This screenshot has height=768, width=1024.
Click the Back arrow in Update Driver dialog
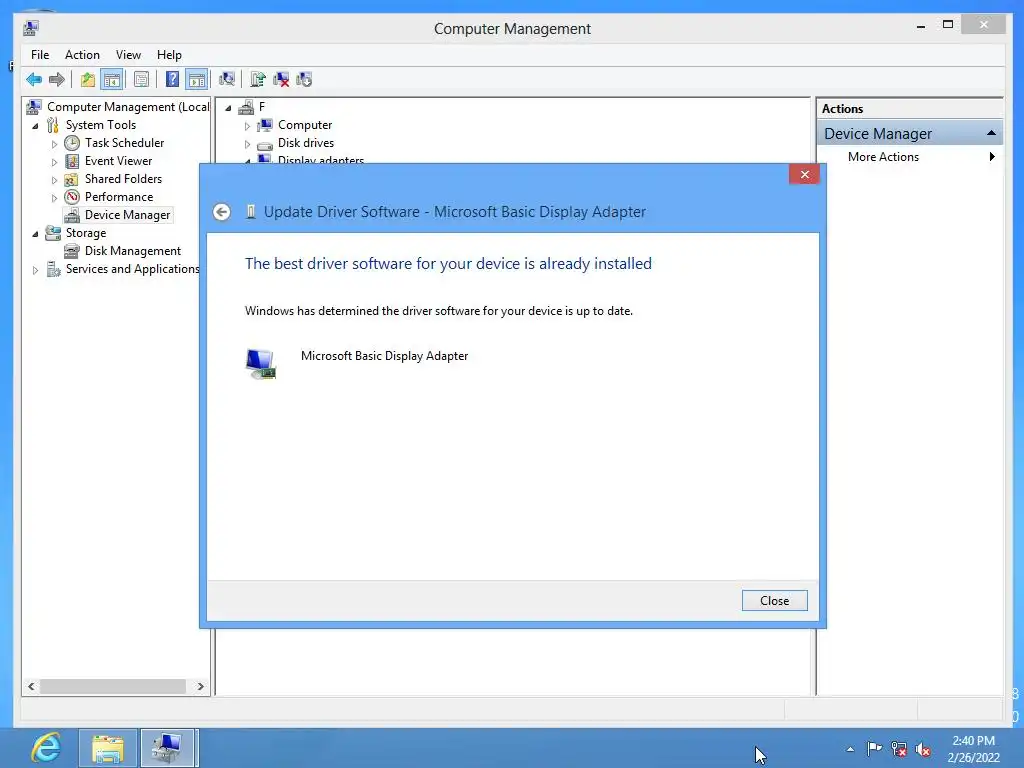[222, 212]
